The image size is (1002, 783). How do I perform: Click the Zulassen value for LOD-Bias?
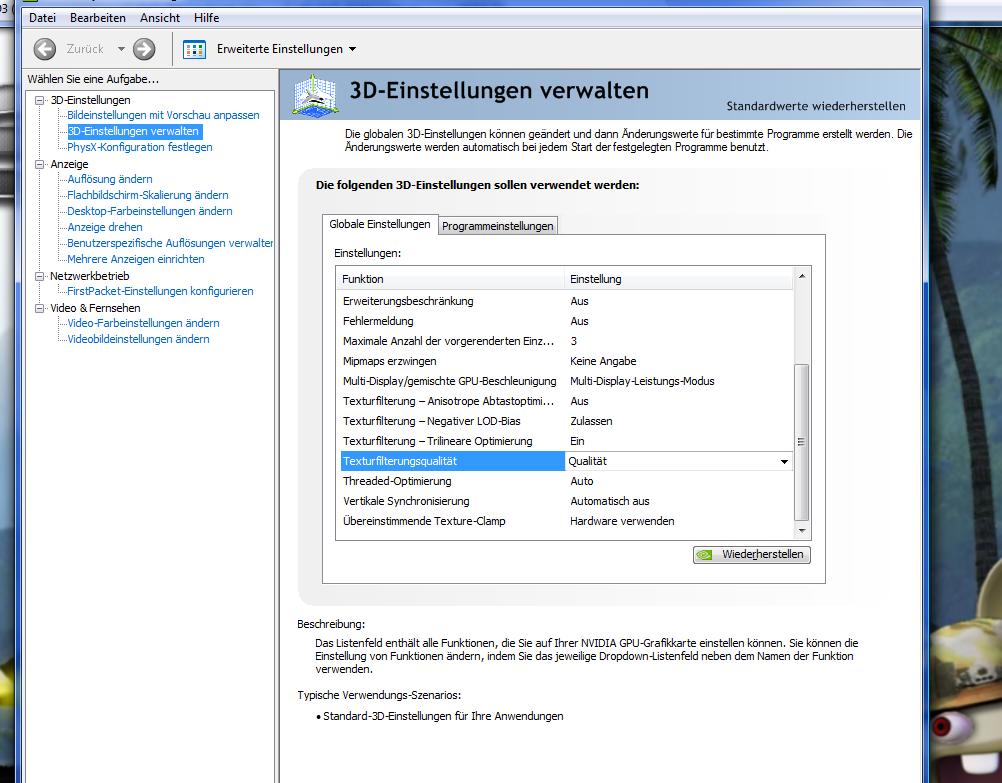(x=591, y=421)
